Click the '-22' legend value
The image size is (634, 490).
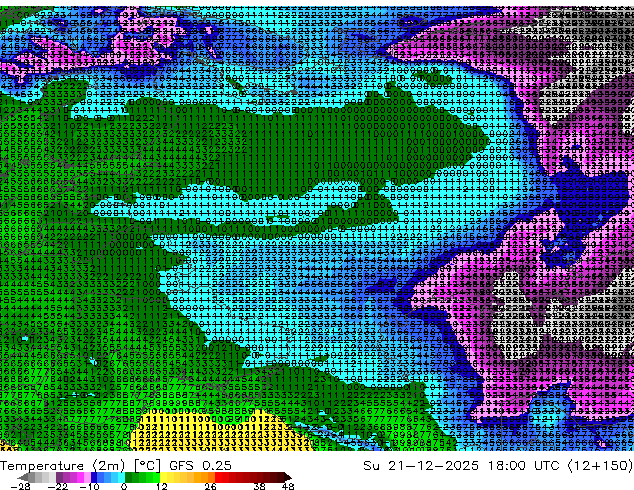point(57,486)
